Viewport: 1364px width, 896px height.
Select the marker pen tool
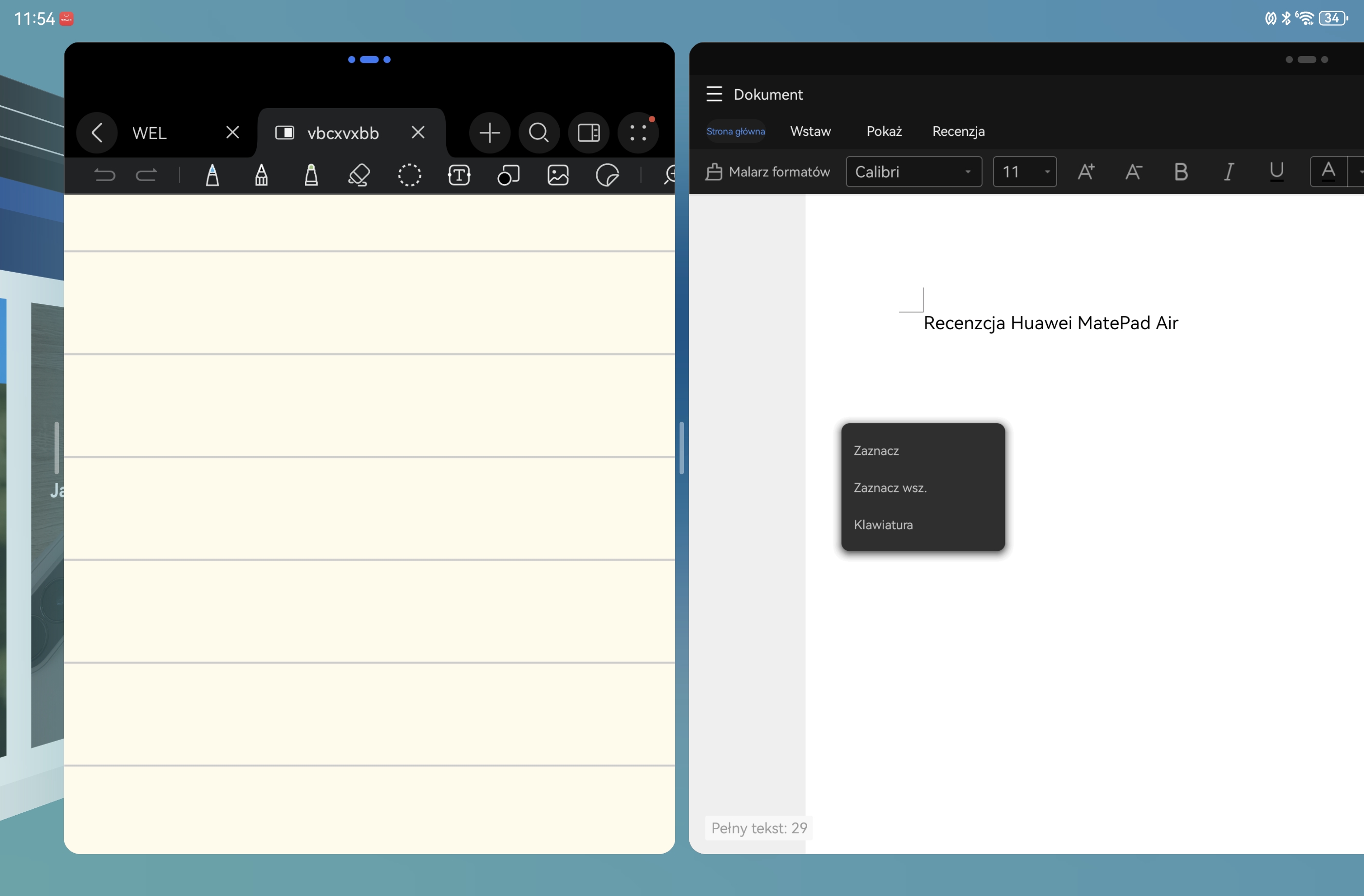click(261, 175)
